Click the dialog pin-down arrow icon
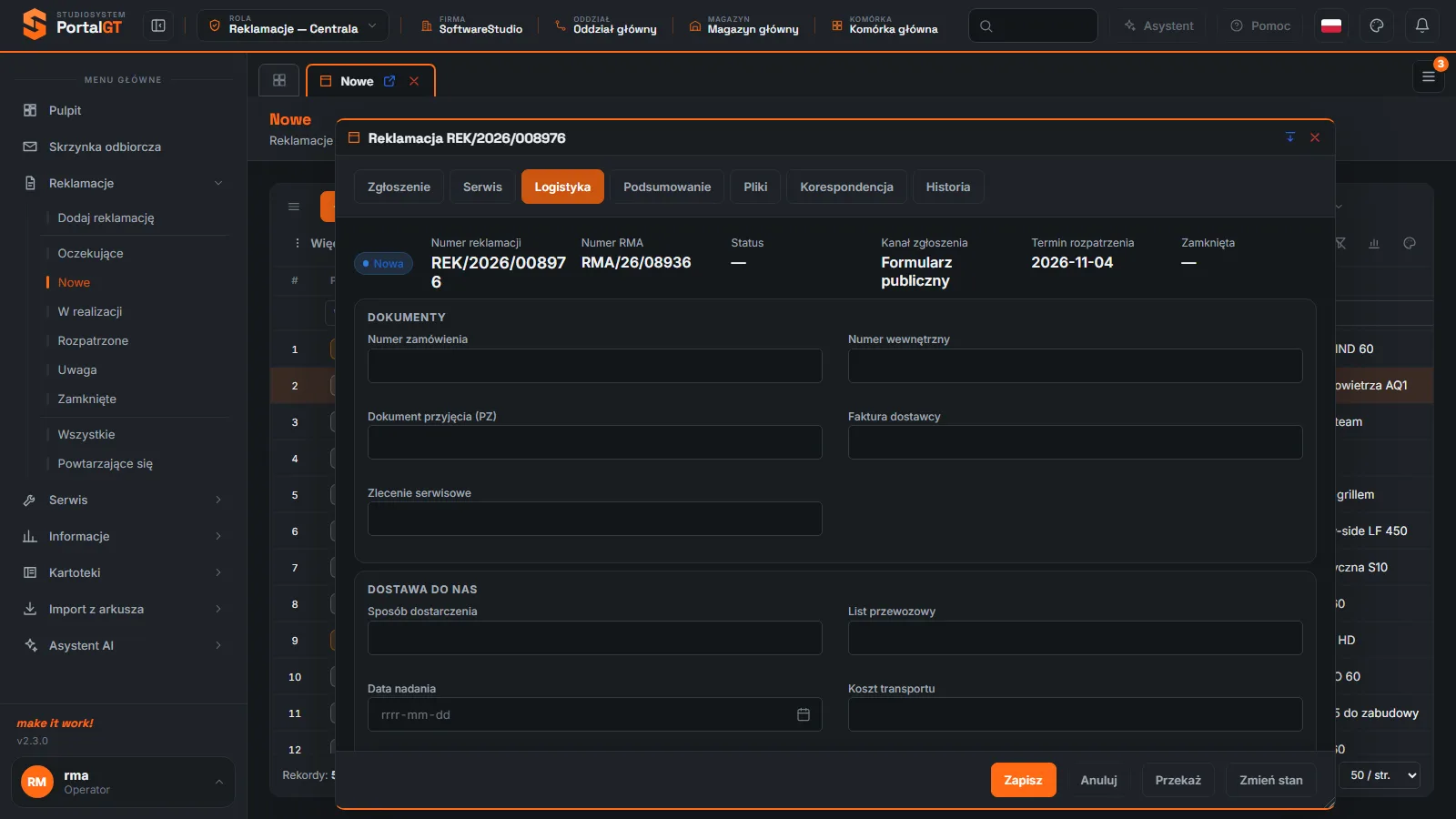 1289,137
